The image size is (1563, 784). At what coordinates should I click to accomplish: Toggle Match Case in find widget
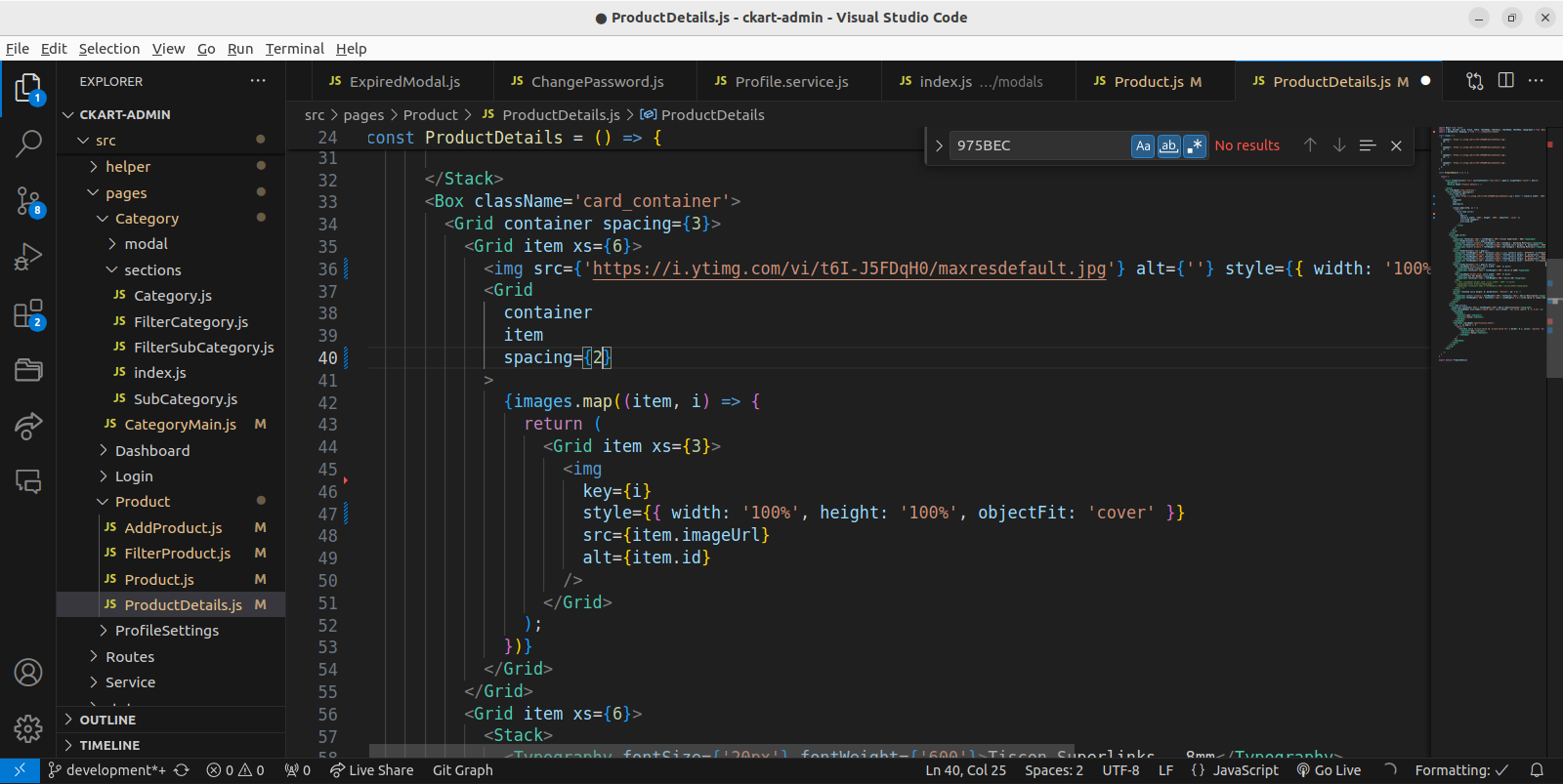click(1142, 145)
